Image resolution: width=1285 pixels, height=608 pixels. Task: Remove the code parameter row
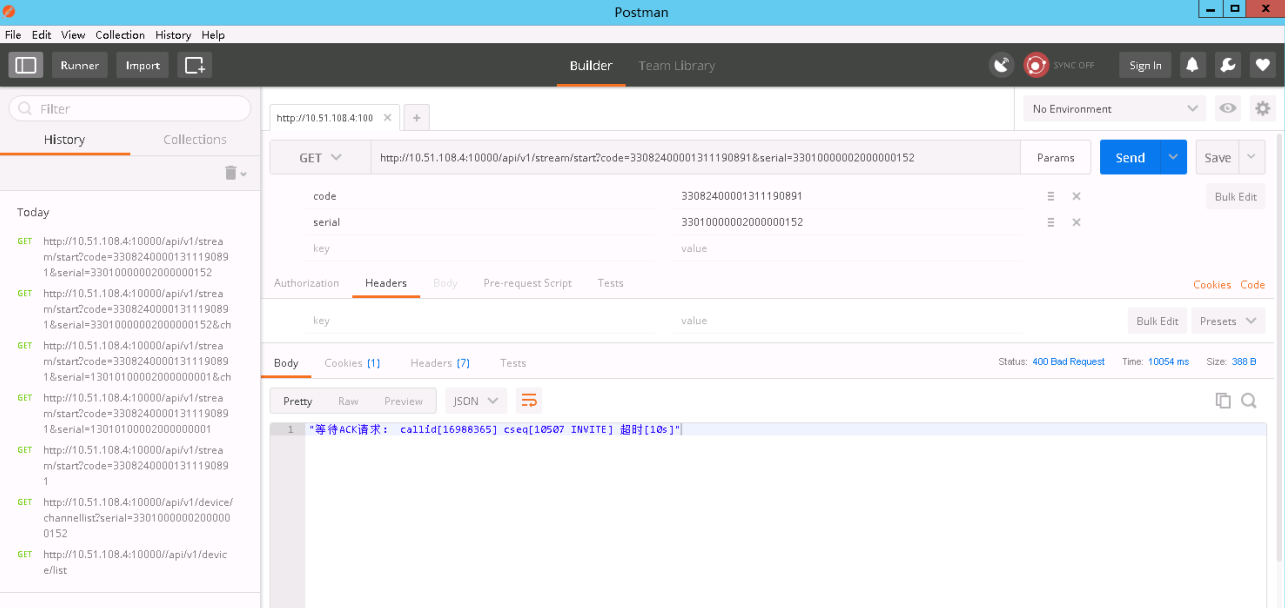click(x=1076, y=196)
